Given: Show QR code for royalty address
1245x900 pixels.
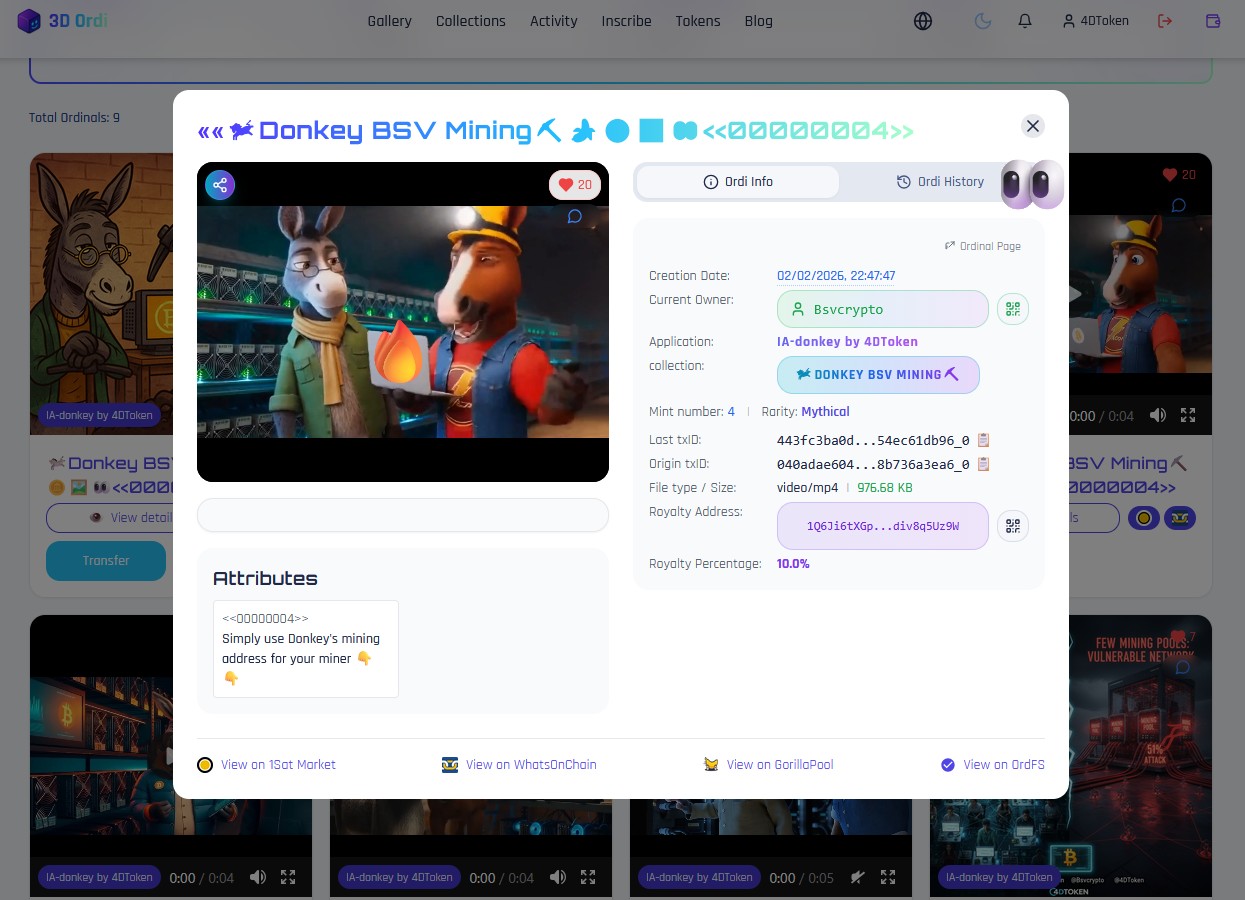Looking at the screenshot, I should pyautogui.click(x=1013, y=526).
